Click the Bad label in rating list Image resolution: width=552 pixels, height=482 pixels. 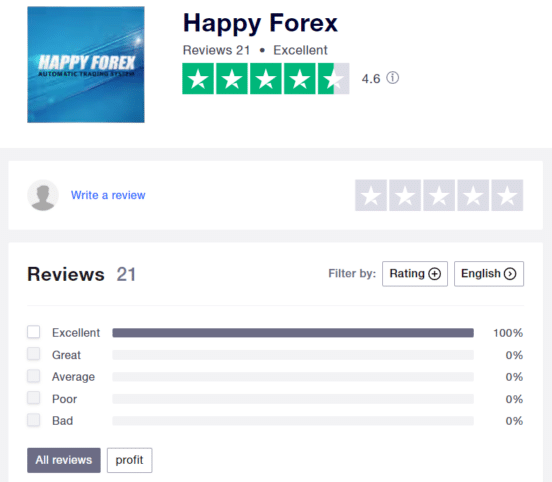coord(62,421)
